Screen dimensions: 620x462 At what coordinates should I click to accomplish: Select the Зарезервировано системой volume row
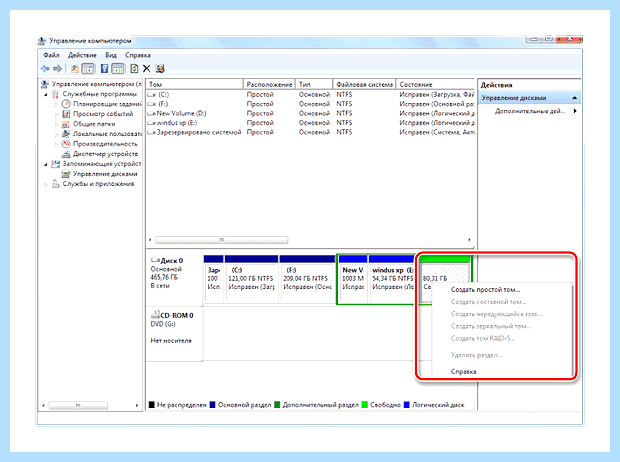click(x=310, y=132)
